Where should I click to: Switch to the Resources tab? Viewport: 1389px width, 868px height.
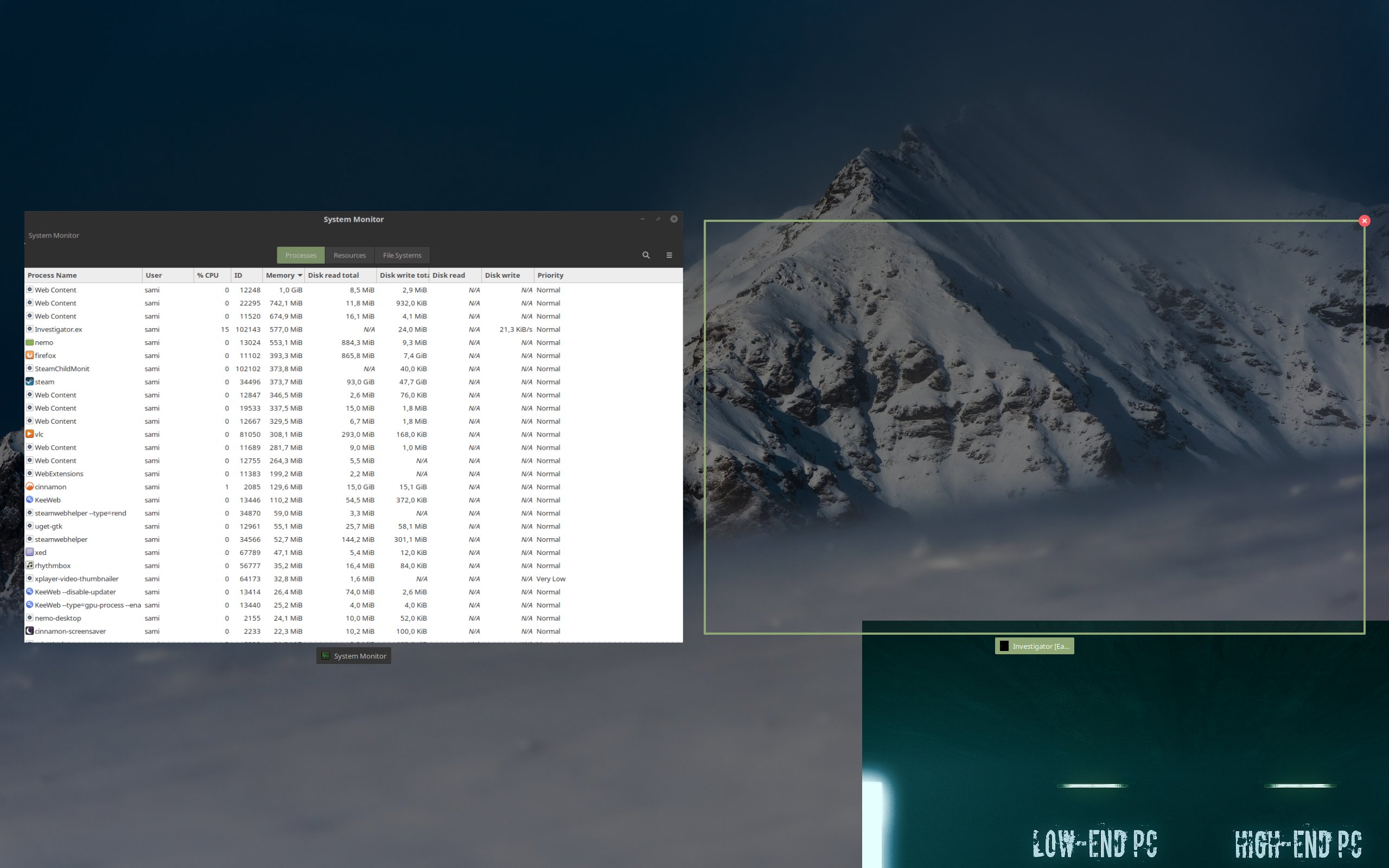(x=349, y=255)
